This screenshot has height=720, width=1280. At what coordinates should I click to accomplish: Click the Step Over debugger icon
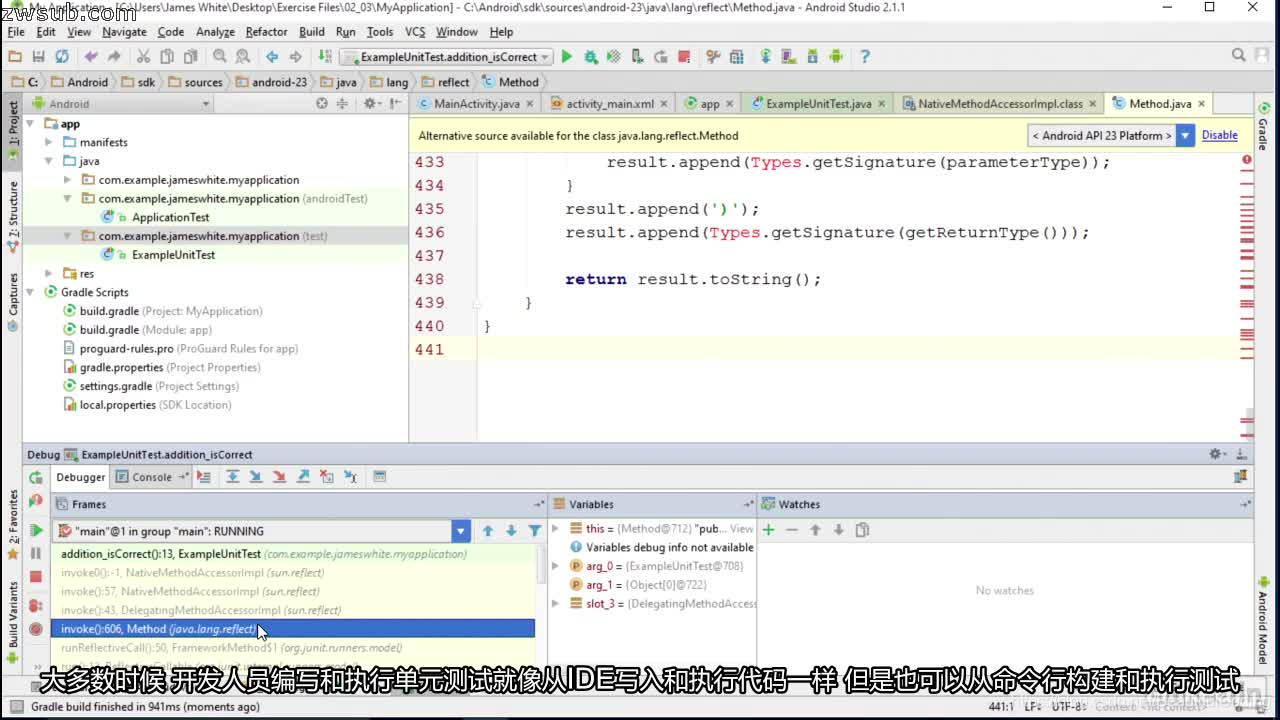232,477
